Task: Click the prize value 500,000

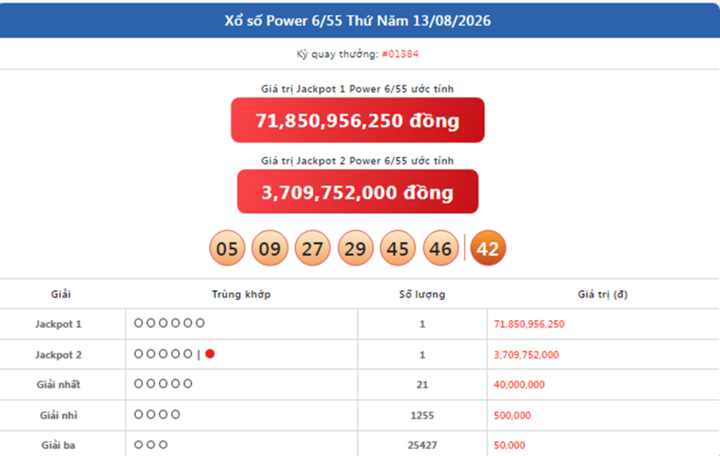Action: coord(512,416)
